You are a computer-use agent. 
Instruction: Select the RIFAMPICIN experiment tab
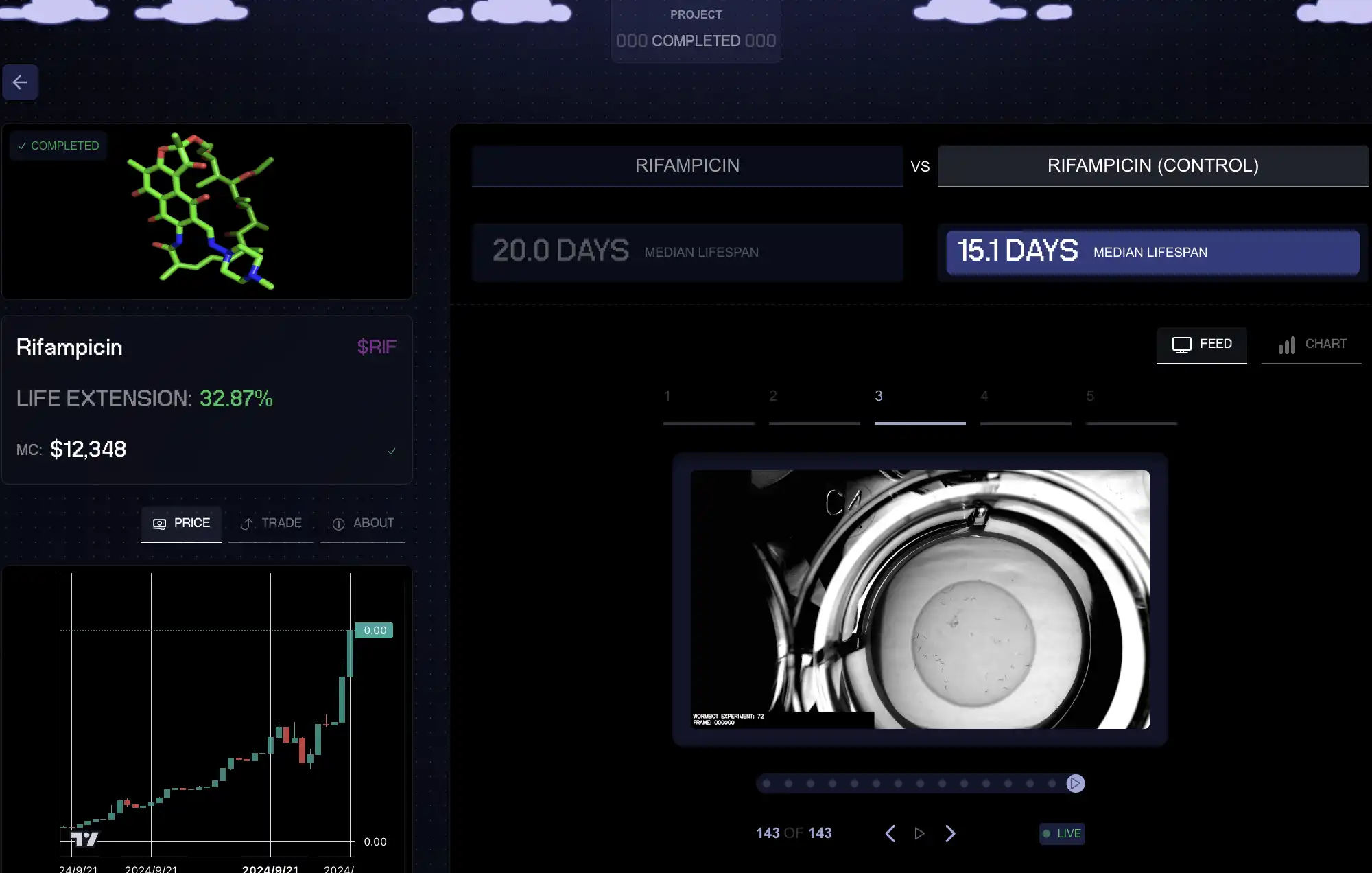tap(687, 165)
